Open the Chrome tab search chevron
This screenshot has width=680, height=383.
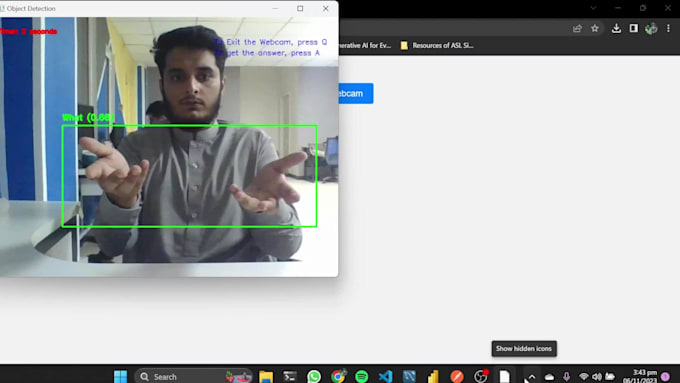[593, 8]
